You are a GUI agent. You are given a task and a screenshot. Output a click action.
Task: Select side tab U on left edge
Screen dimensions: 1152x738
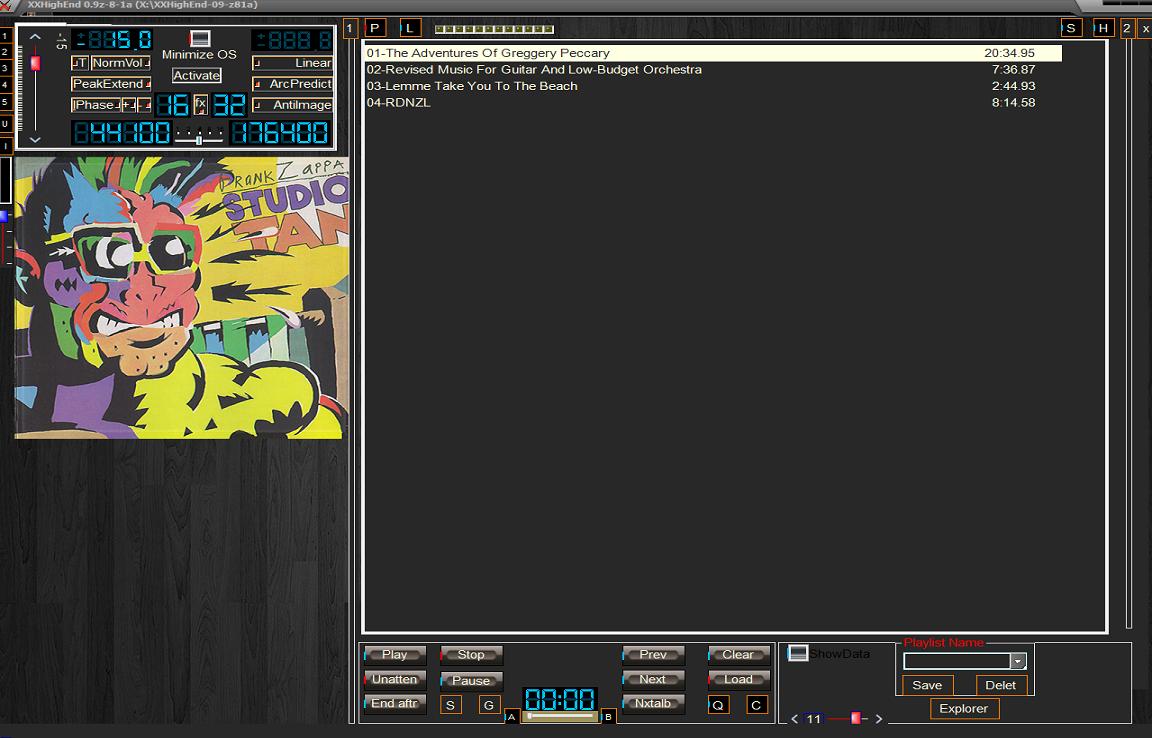pos(5,124)
